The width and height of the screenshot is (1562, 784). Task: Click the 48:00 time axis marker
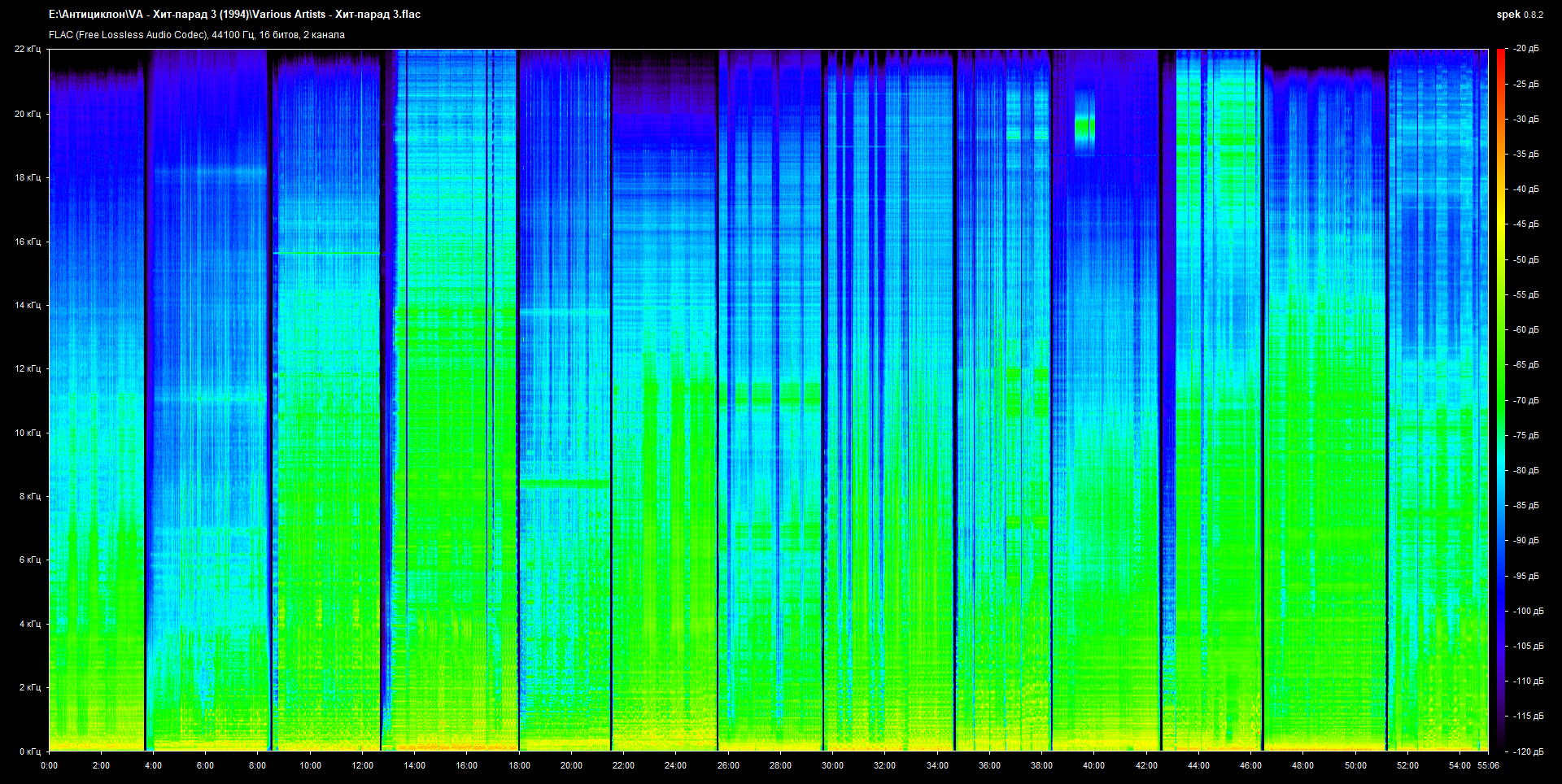coord(1302,765)
